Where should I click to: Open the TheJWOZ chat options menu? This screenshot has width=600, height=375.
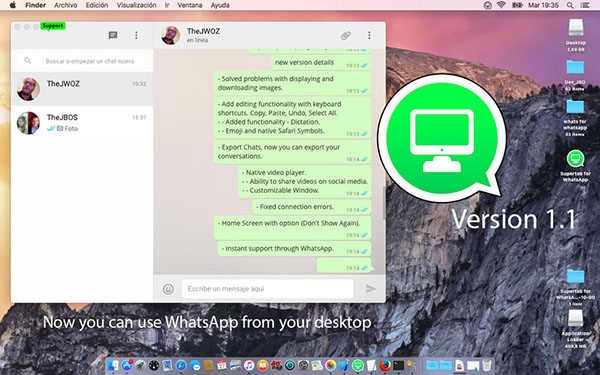click(x=369, y=35)
